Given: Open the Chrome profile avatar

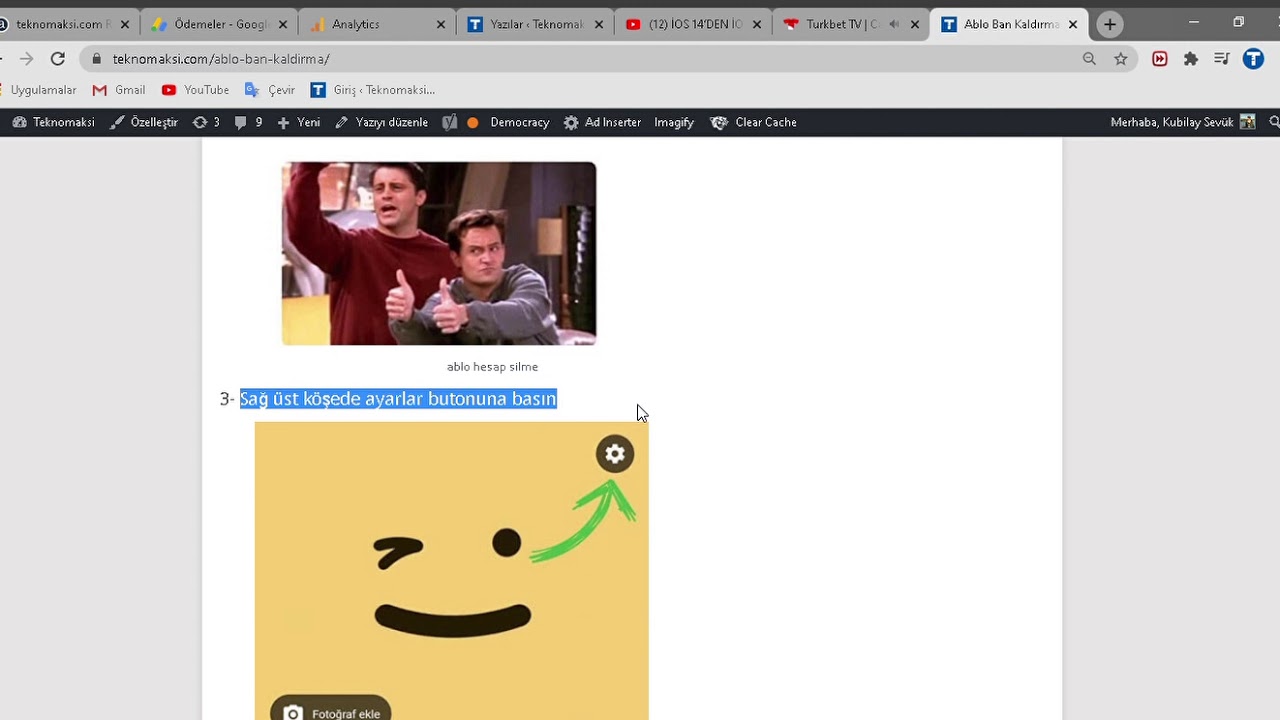Looking at the screenshot, I should (x=1253, y=59).
